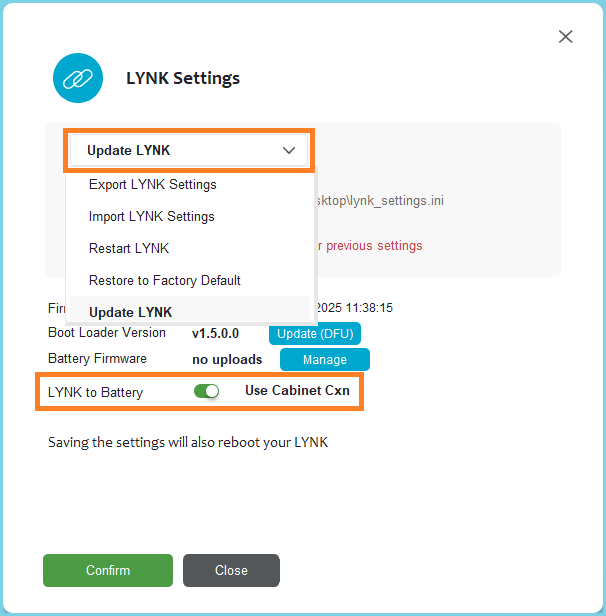The height and width of the screenshot is (616, 606).
Task: Click the LYNK Settings title heading
Action: pos(183,78)
